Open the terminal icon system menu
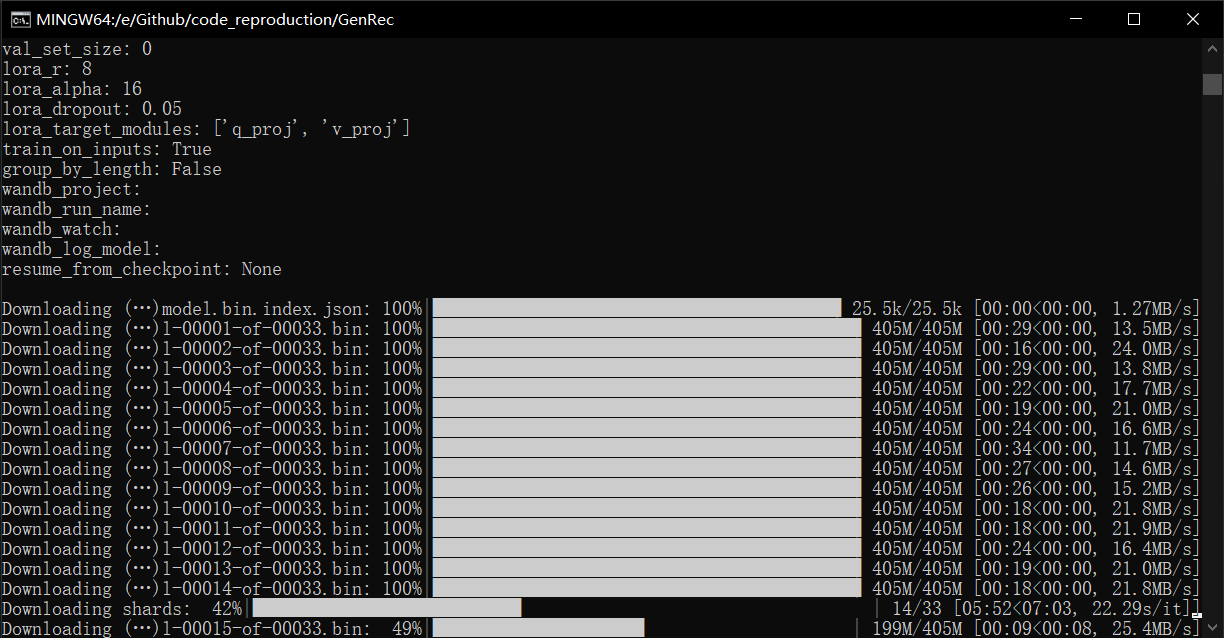Image resolution: width=1224 pixels, height=638 pixels. [x=18, y=19]
